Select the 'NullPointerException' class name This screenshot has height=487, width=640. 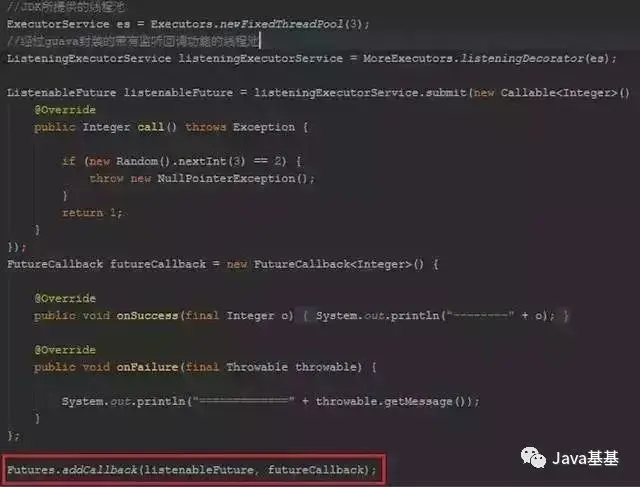[x=227, y=178]
